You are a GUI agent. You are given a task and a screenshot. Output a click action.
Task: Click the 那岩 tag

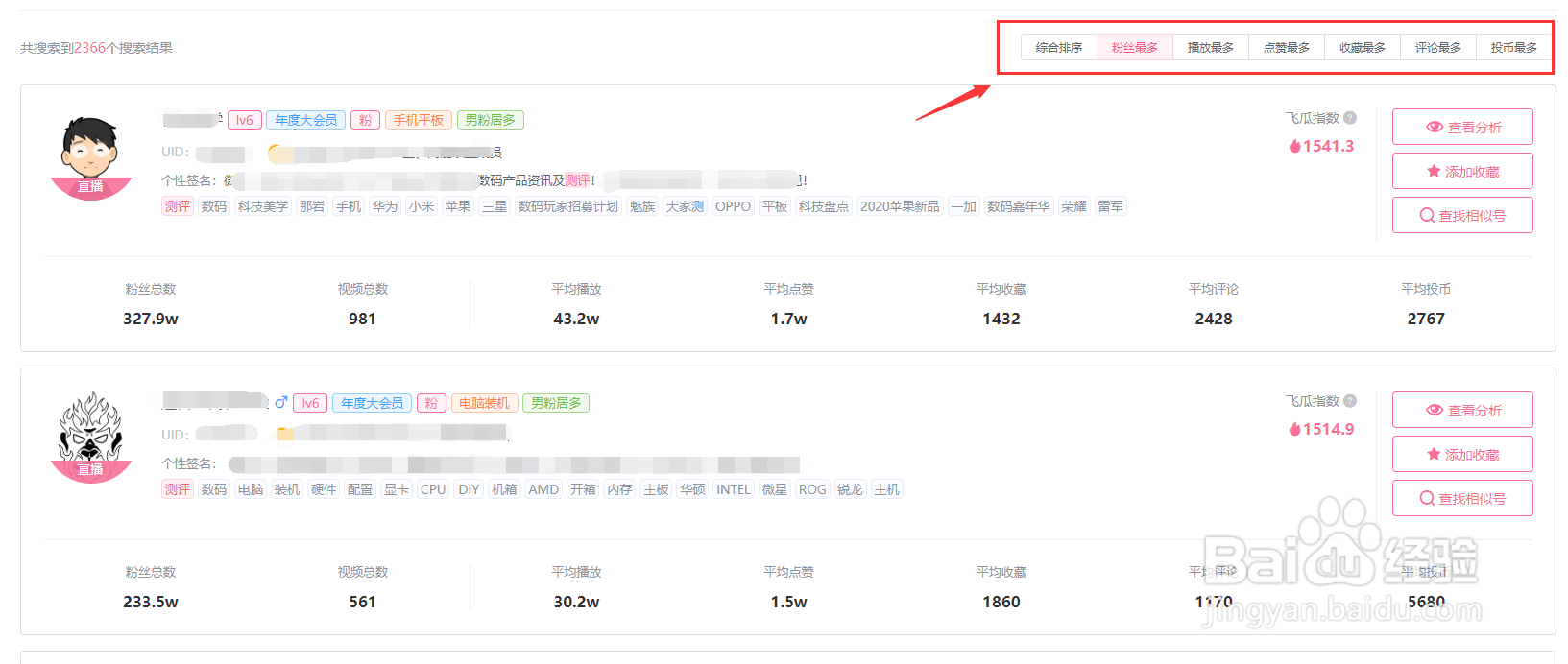click(x=312, y=206)
